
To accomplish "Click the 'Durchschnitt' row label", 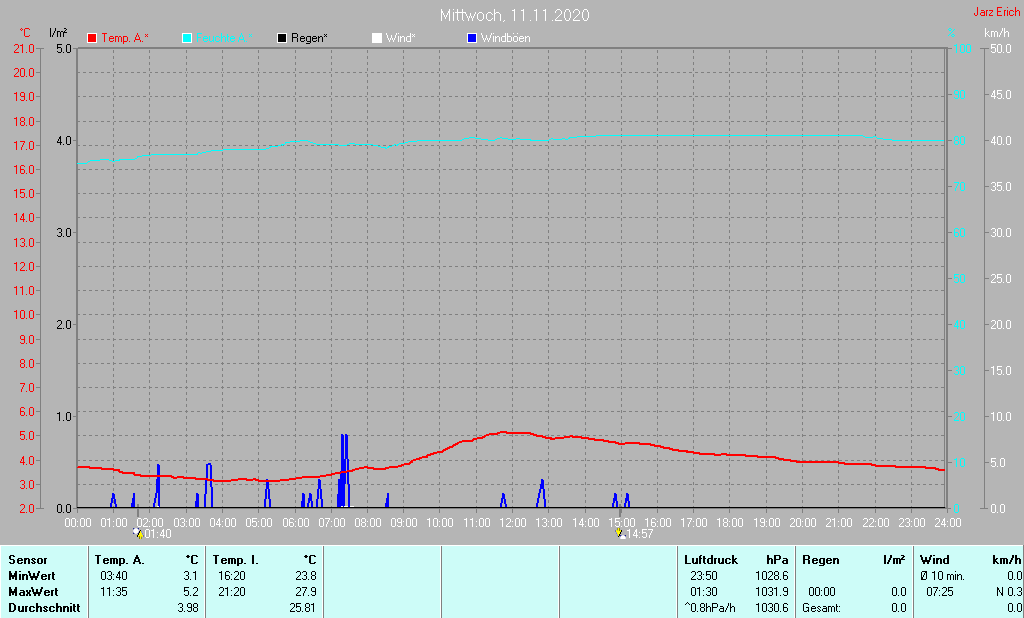I will [x=44, y=608].
